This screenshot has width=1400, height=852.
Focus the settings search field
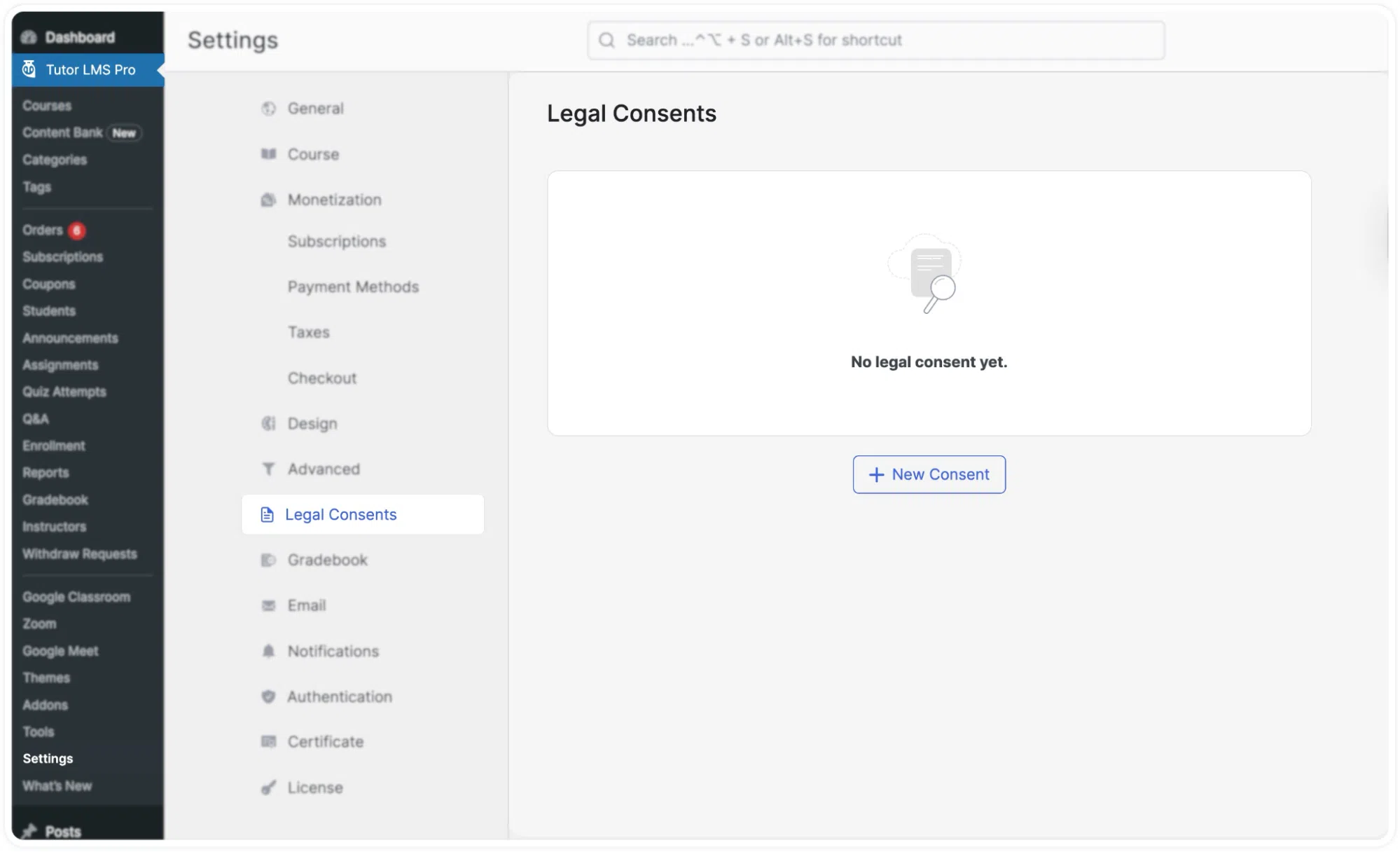(x=876, y=40)
